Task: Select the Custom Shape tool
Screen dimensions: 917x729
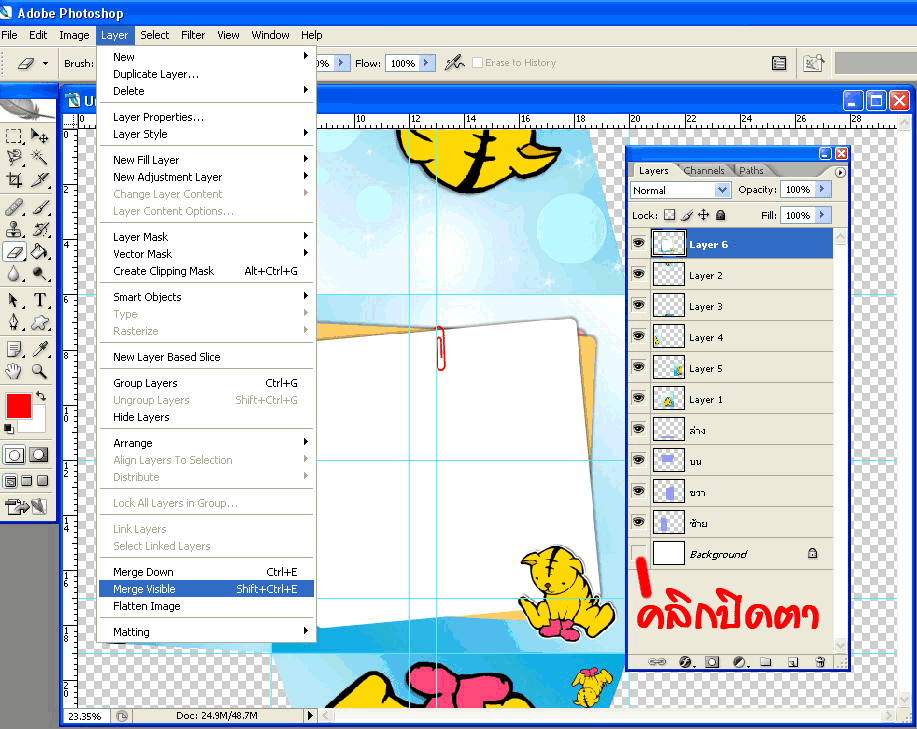Action: point(39,323)
